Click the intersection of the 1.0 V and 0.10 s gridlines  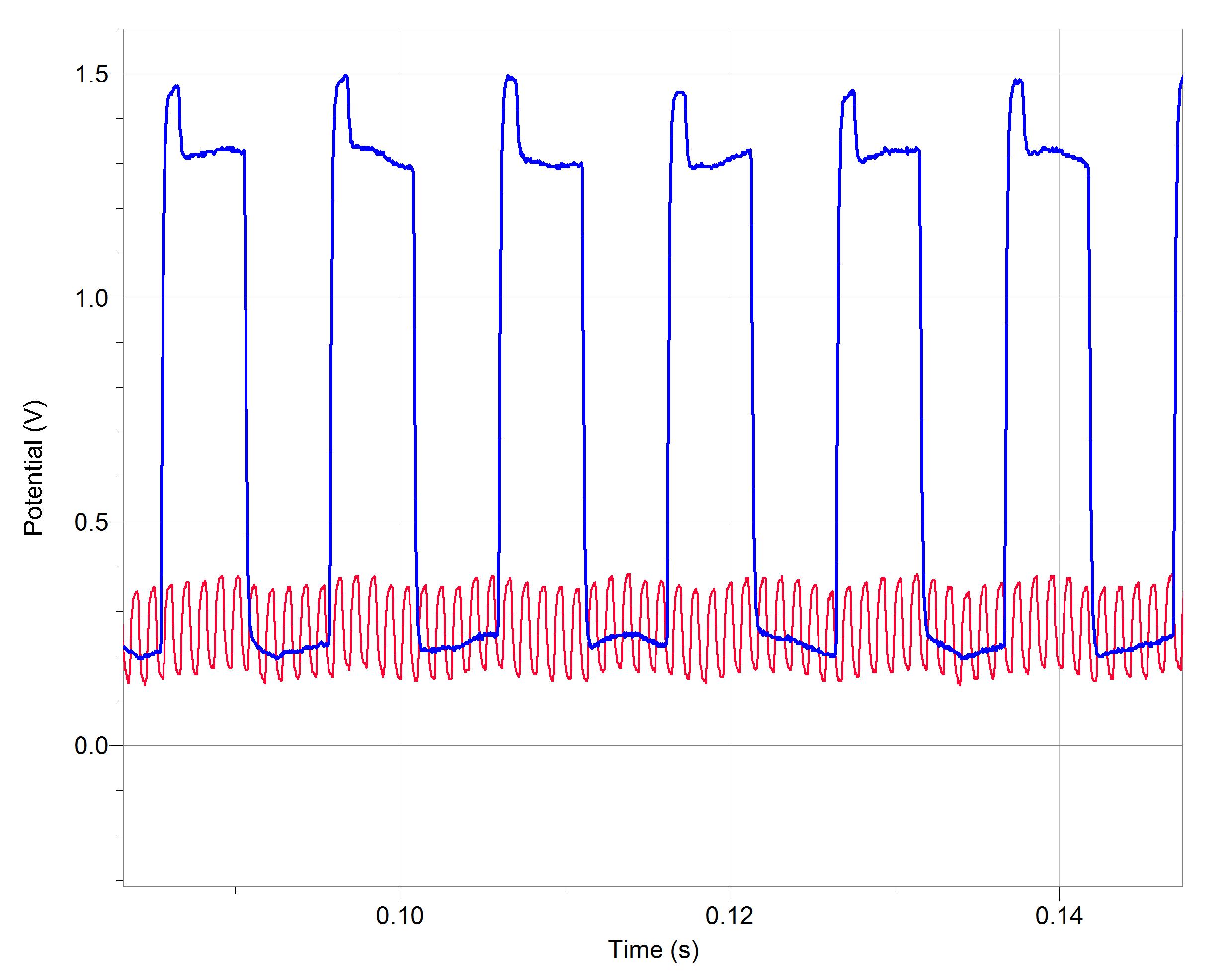(400, 298)
